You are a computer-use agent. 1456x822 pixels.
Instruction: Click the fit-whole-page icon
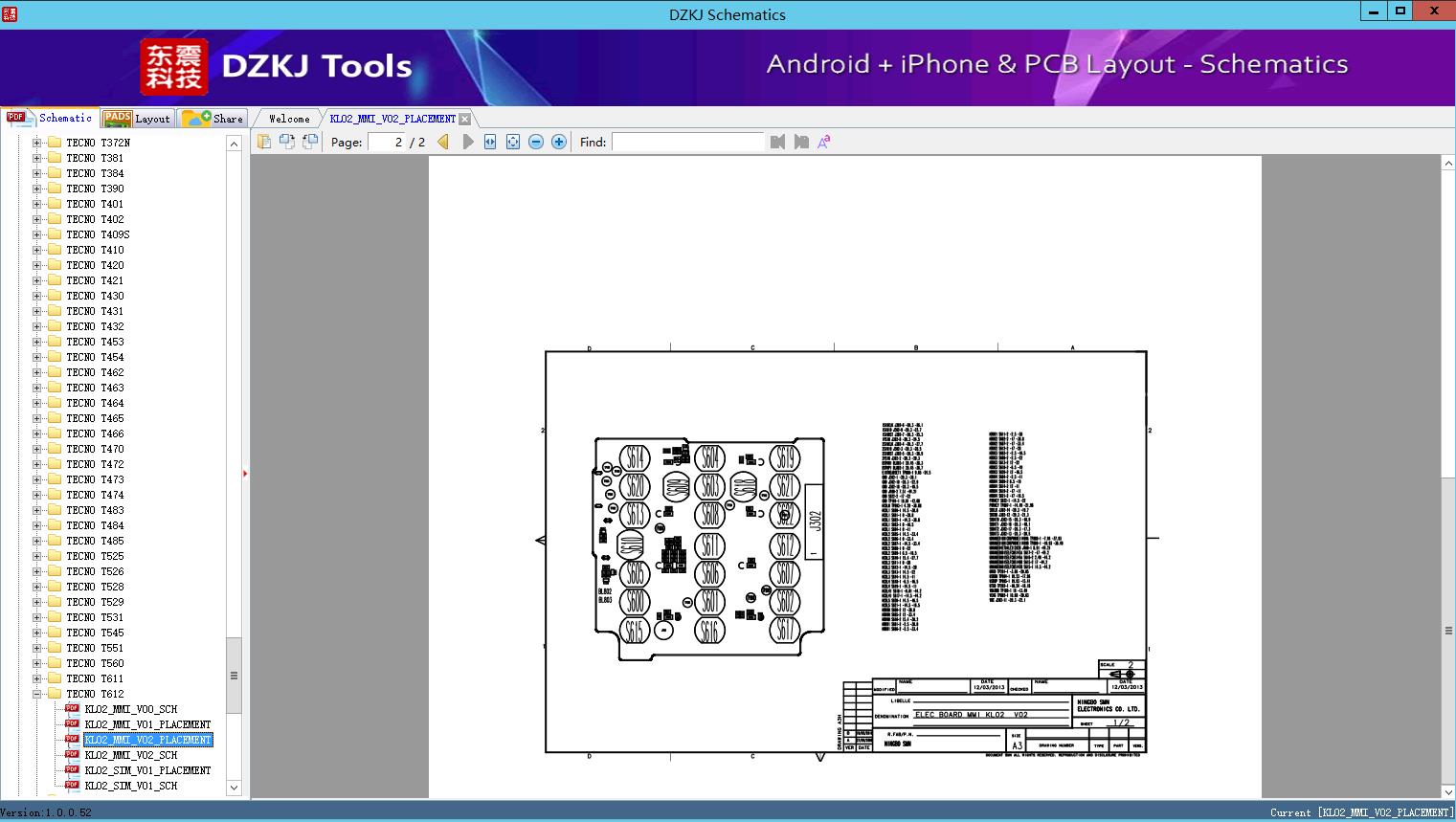(513, 142)
